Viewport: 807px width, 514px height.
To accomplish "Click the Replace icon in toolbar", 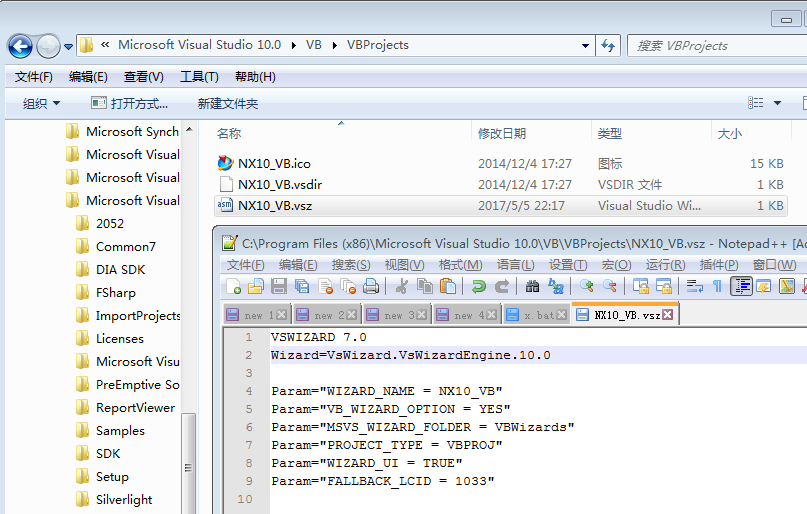I will click(556, 286).
